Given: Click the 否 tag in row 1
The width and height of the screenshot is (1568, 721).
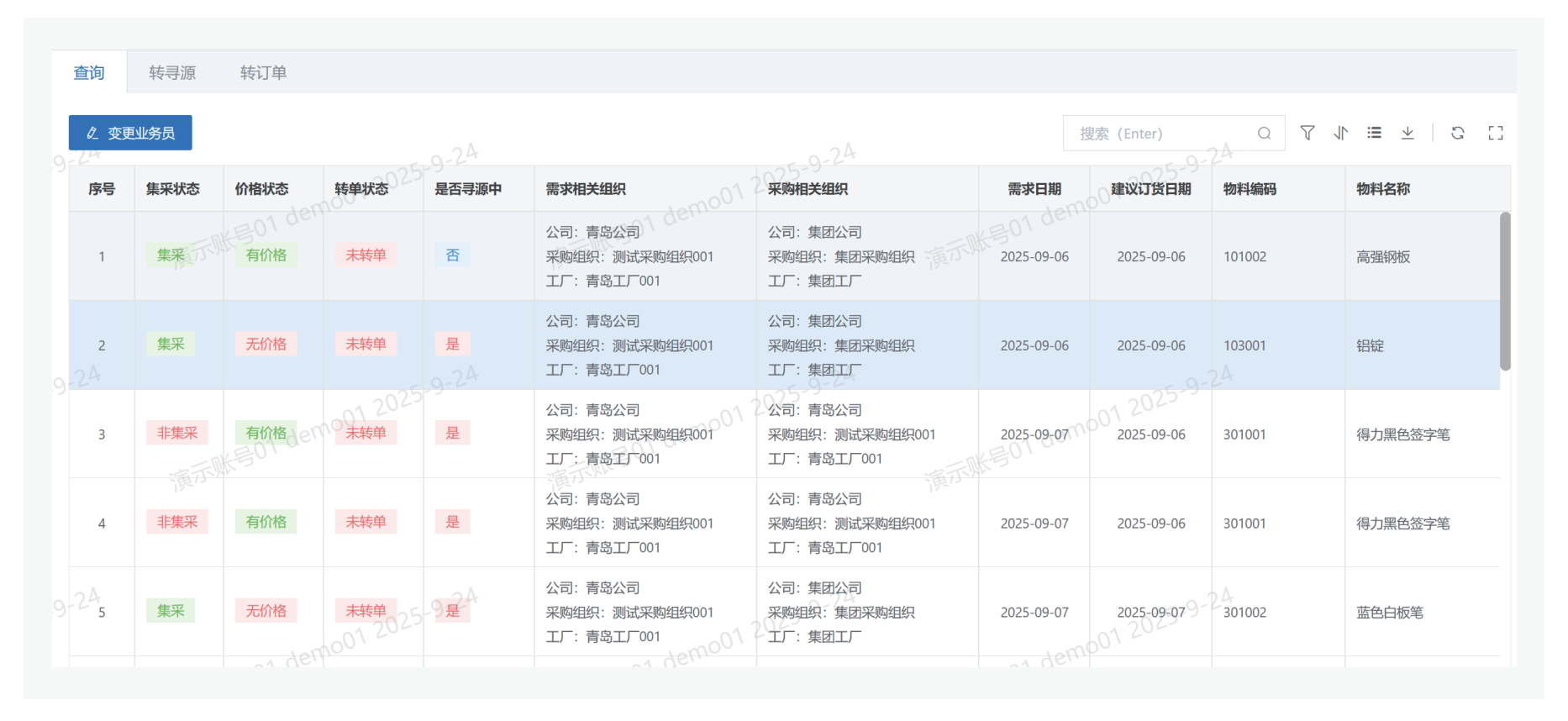Looking at the screenshot, I should click(x=453, y=255).
